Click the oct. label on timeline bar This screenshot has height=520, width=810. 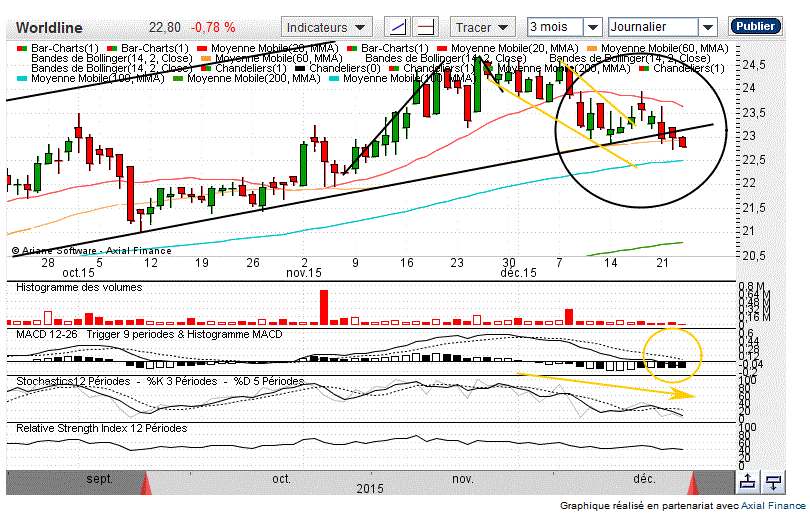281,479
